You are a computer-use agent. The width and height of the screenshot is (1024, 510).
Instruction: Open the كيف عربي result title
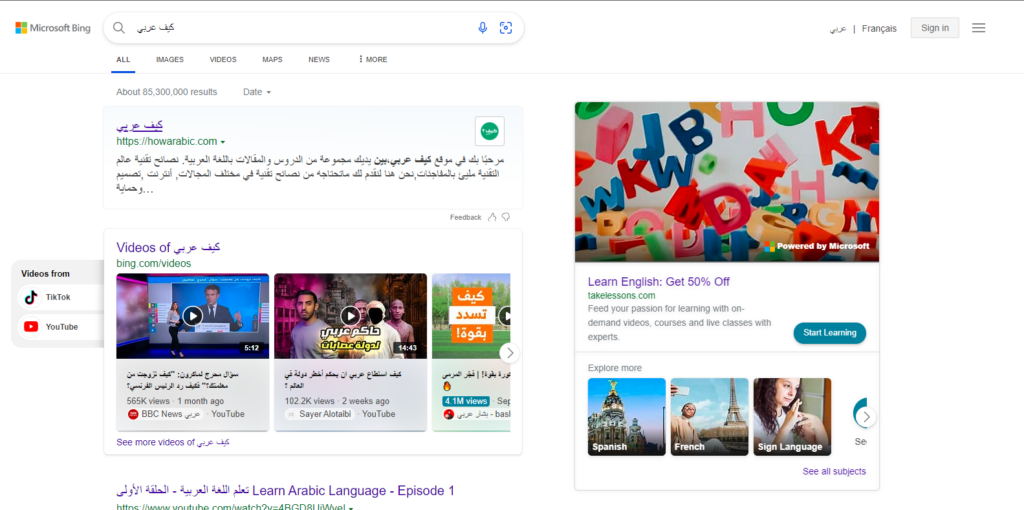click(x=140, y=125)
